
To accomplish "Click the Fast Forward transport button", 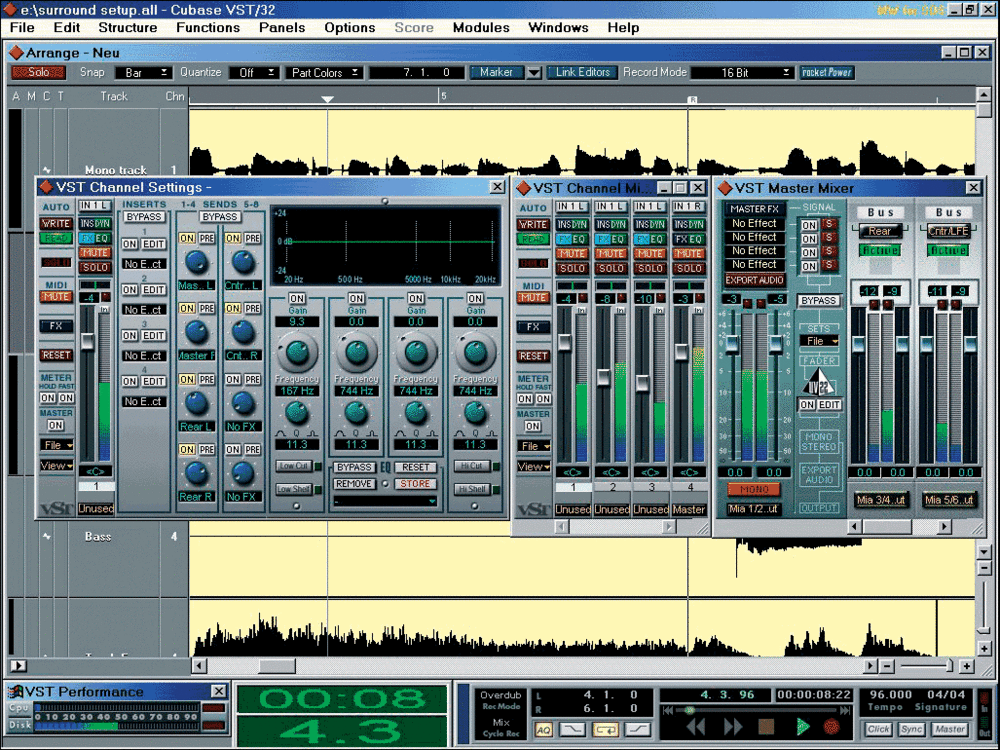I will [x=733, y=727].
